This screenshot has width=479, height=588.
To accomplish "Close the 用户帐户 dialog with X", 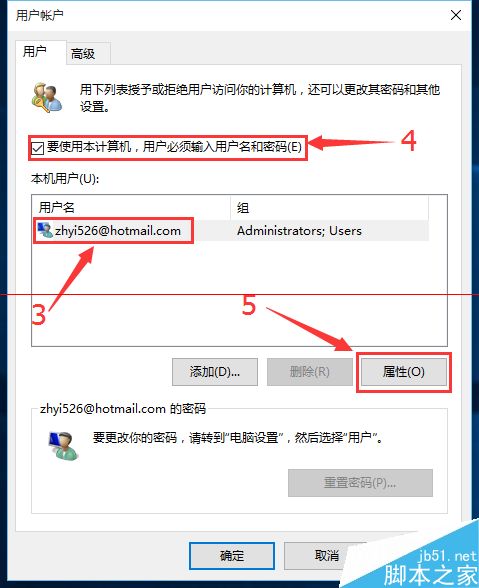I will [456, 15].
